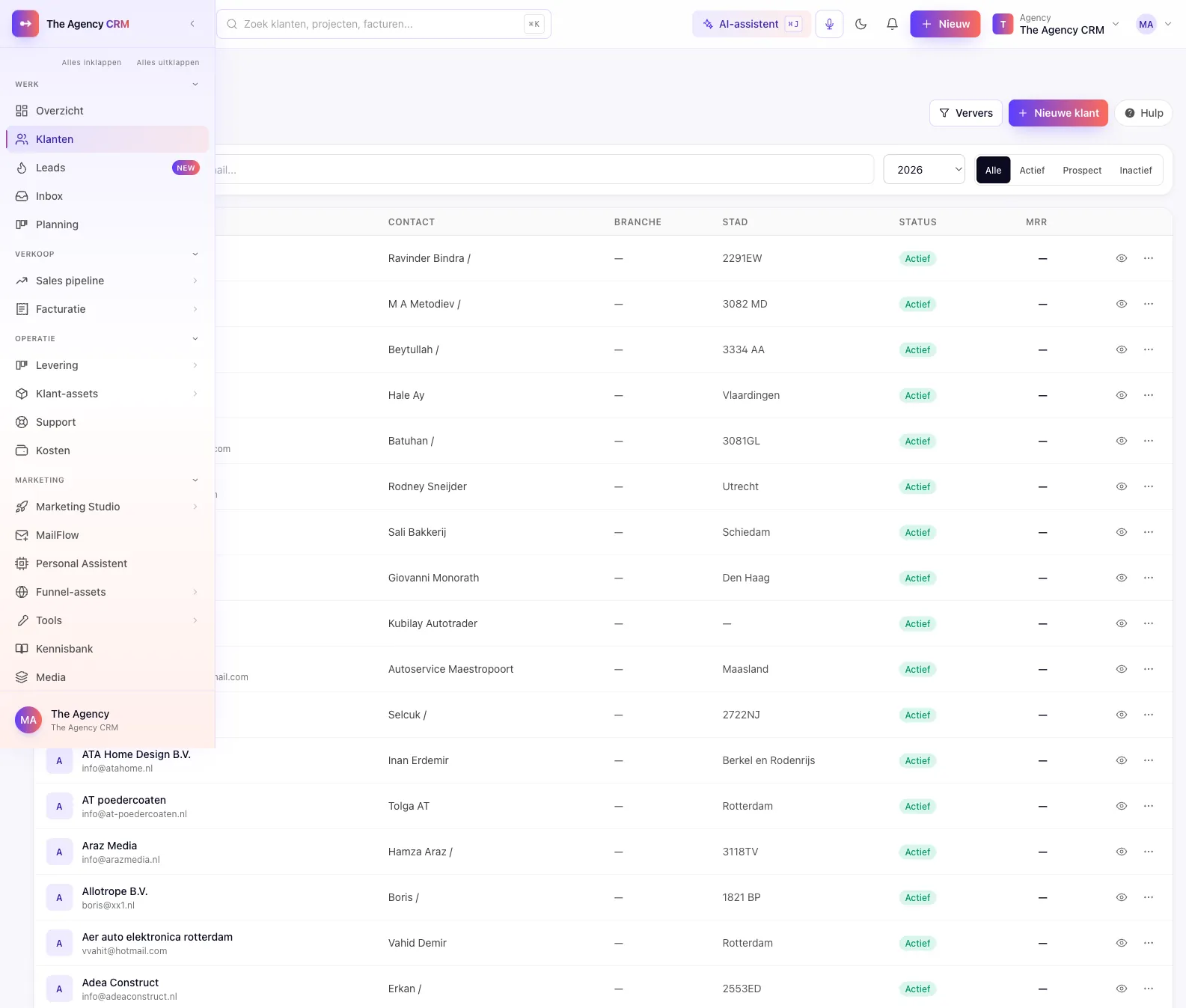
Task: Collapse the WERK sidebar section
Action: pos(195,85)
